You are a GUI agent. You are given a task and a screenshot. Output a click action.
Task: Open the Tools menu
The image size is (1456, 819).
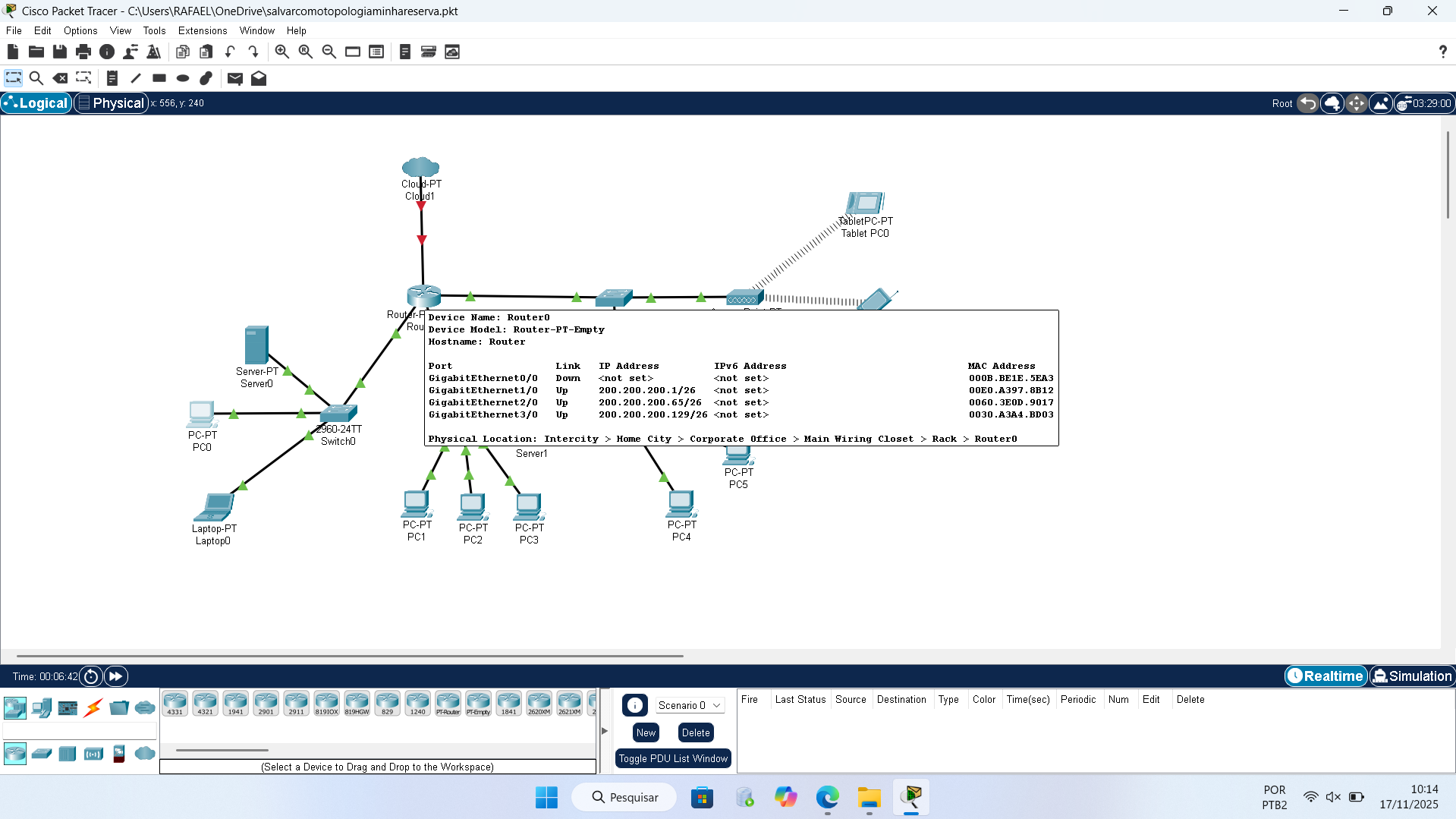point(154,30)
